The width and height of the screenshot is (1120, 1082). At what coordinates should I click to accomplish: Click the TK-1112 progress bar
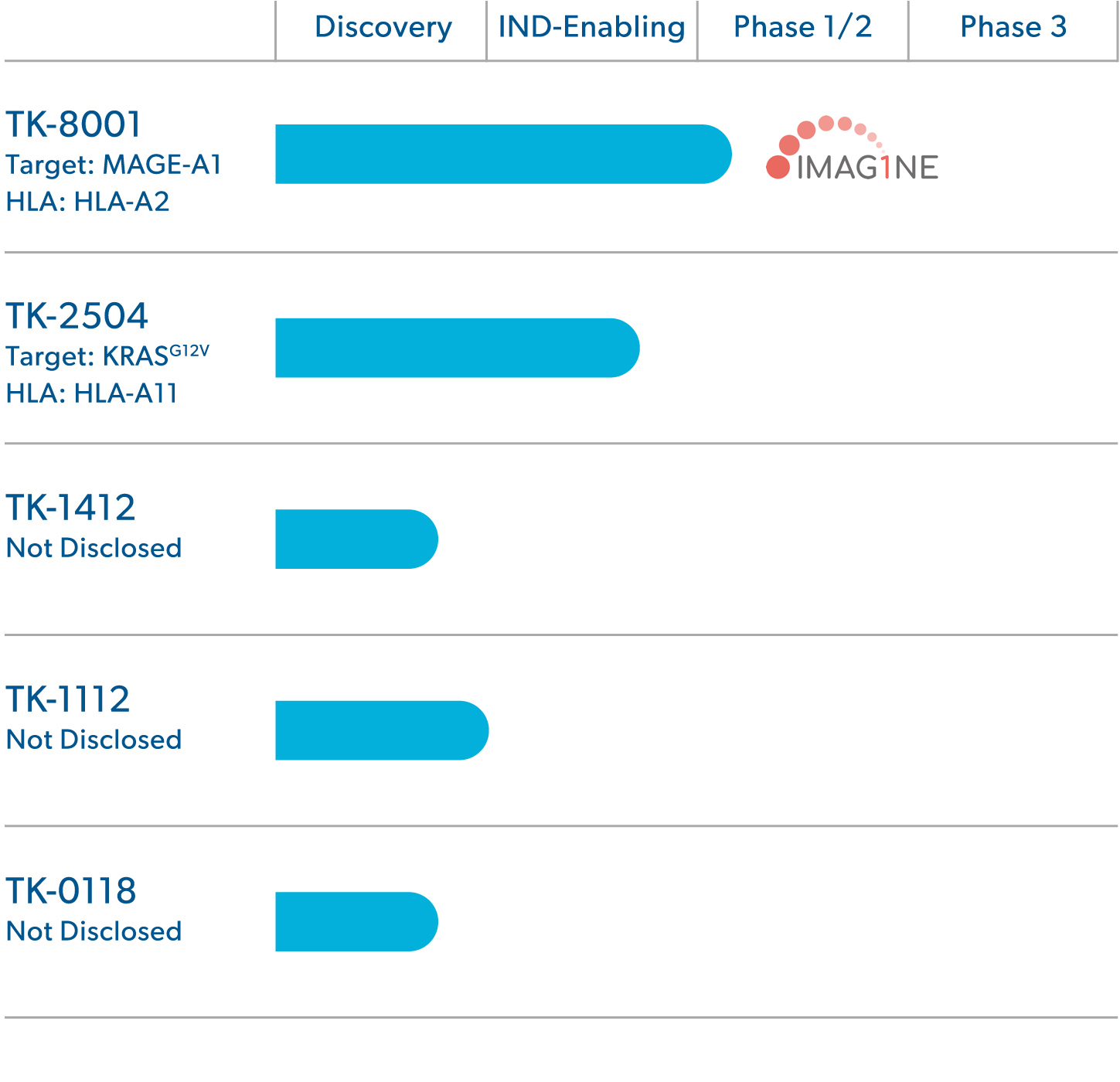pyautogui.click(x=382, y=730)
